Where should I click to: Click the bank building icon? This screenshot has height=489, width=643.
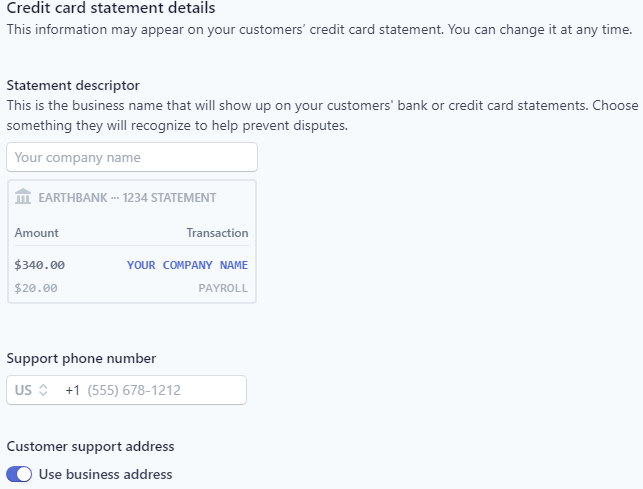coord(23,197)
